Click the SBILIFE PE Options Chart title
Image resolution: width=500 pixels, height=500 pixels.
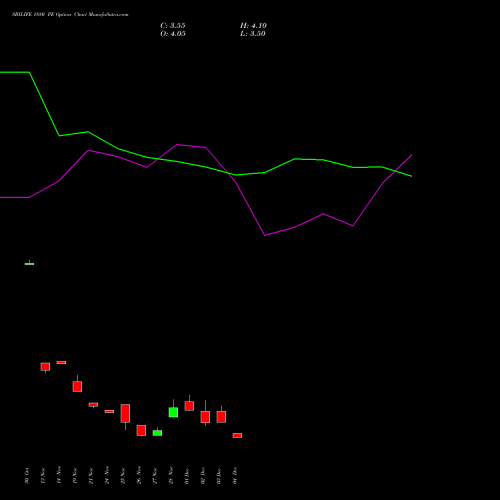[70, 15]
